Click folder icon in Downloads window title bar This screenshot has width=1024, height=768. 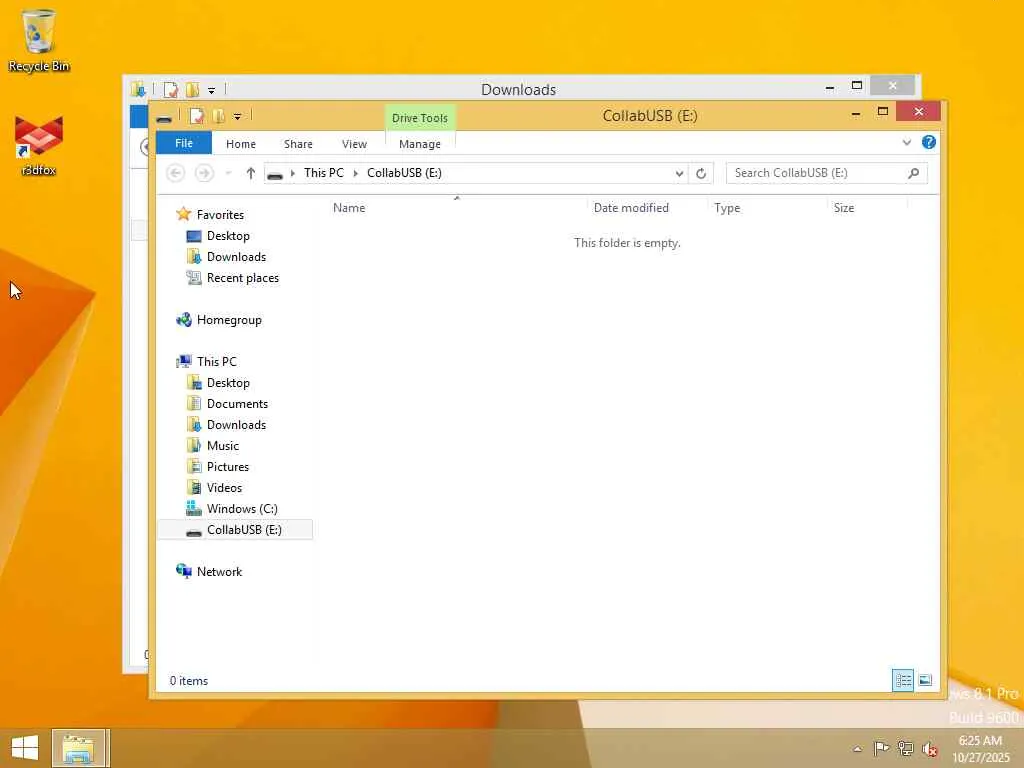click(x=138, y=89)
